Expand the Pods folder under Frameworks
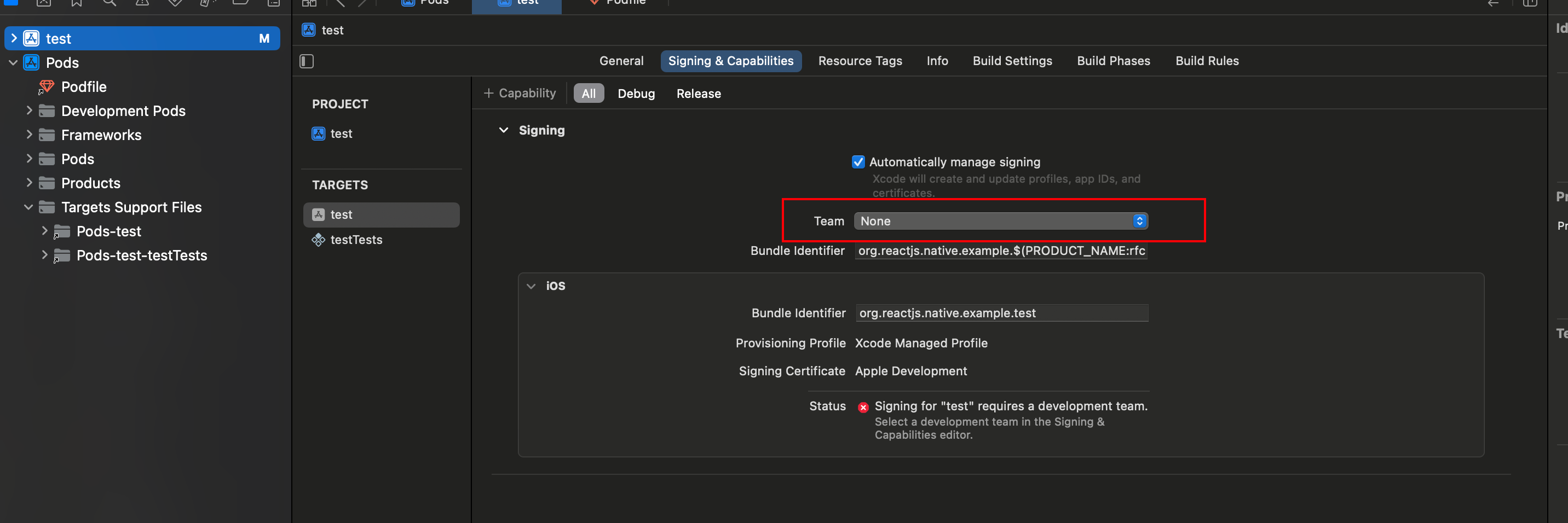Viewport: 1568px width, 523px height. tap(28, 158)
